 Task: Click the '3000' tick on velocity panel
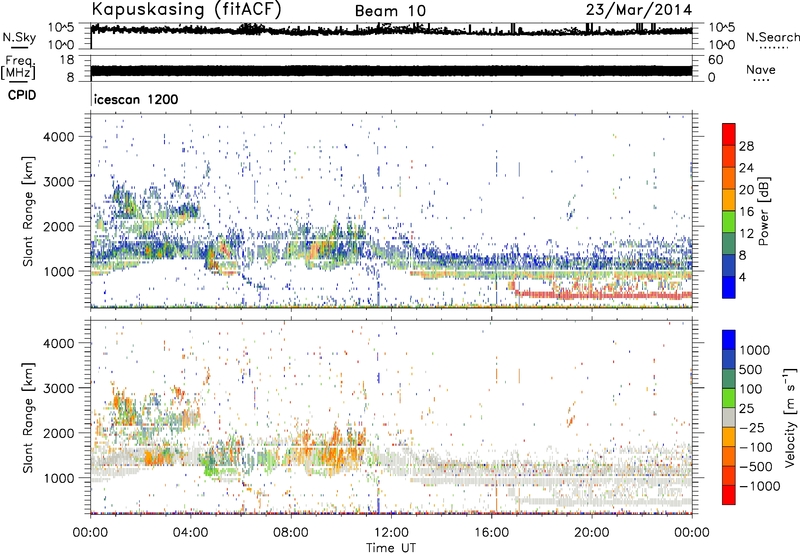[x=58, y=388]
